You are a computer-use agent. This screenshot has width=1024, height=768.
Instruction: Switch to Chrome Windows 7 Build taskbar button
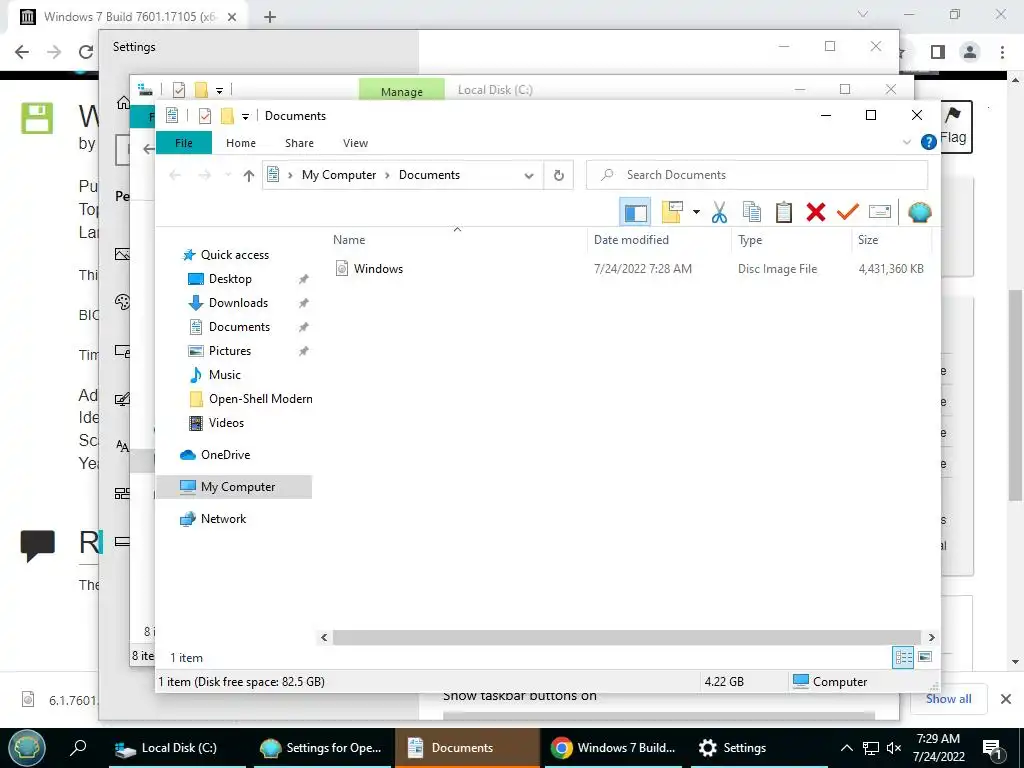pos(613,748)
